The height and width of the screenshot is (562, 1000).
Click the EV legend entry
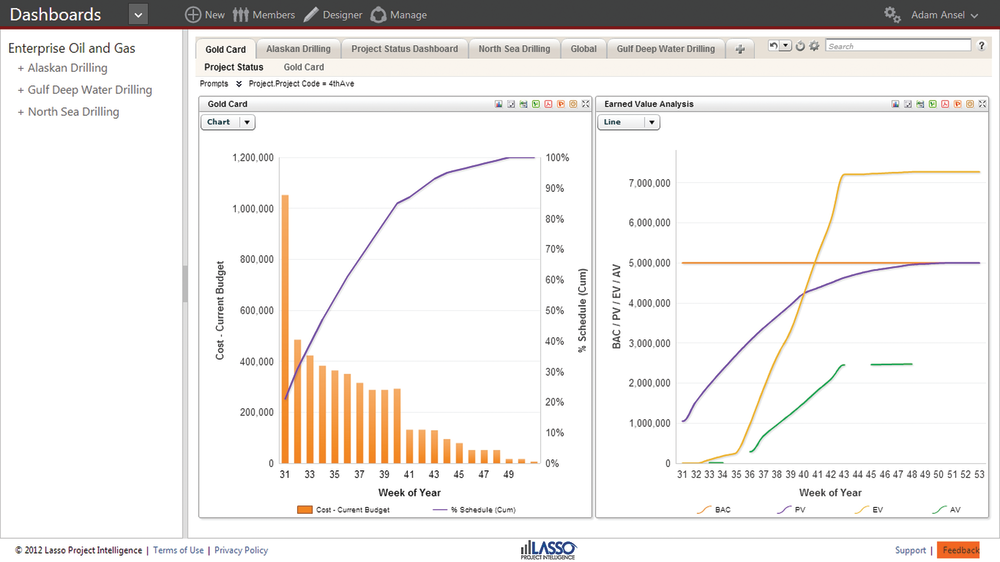[869, 510]
